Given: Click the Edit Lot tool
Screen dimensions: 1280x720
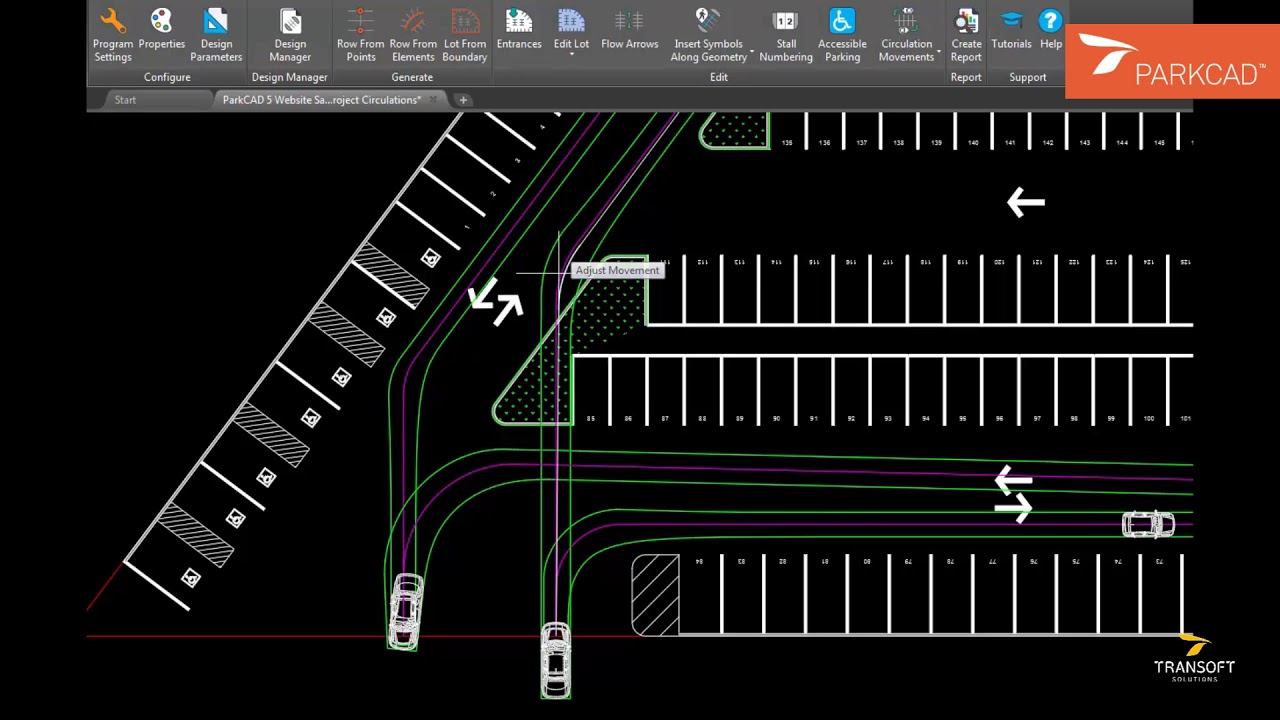Looking at the screenshot, I should (x=571, y=30).
